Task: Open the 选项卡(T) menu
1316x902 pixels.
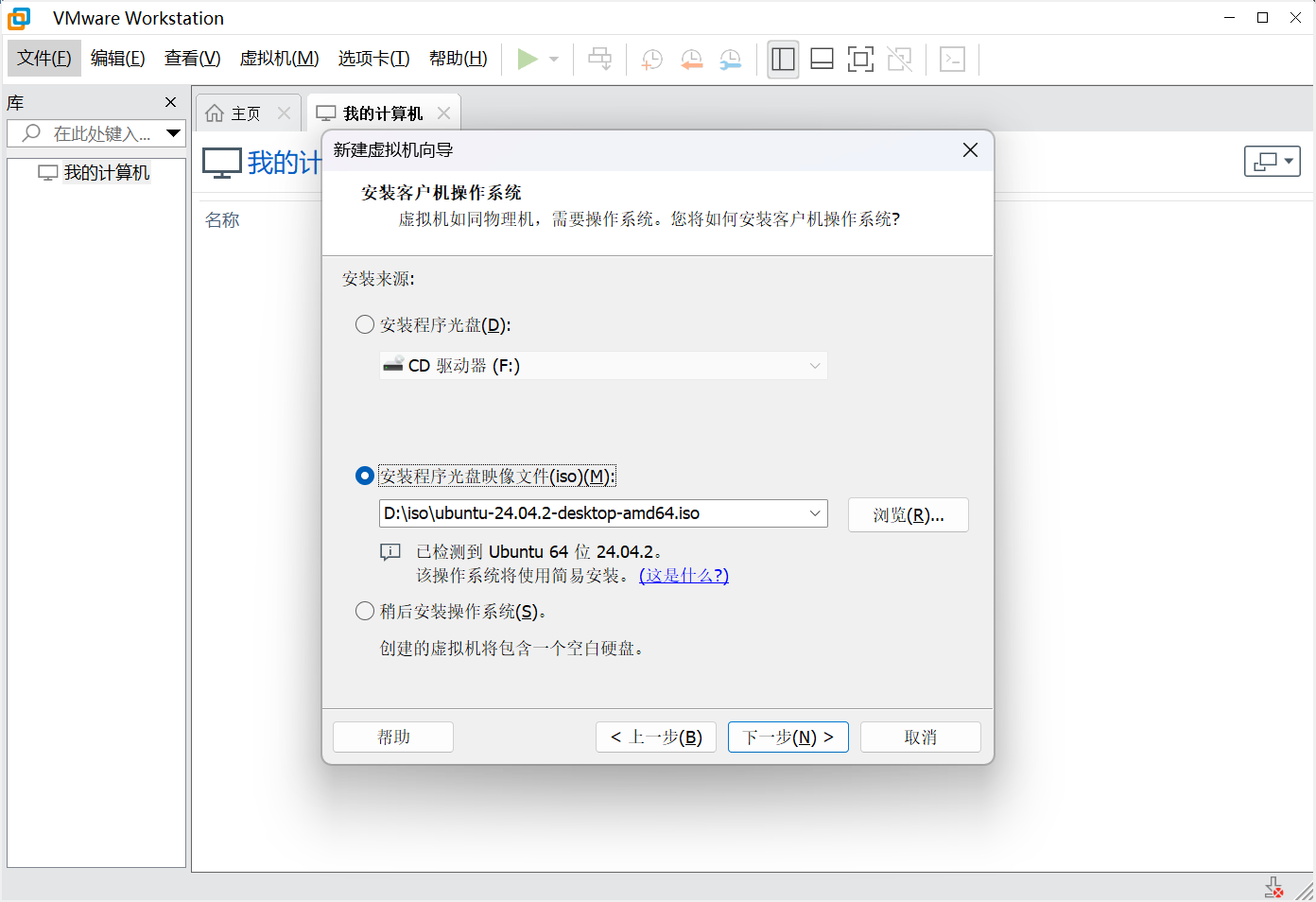Action: [374, 59]
